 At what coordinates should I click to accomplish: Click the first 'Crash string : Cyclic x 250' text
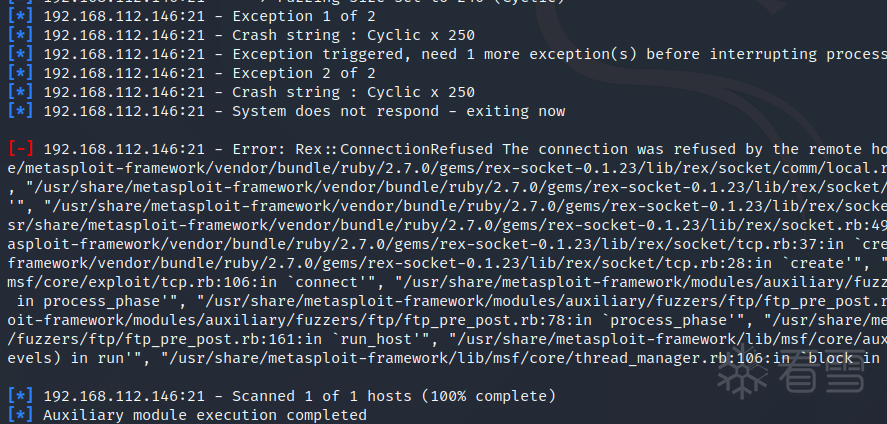[354, 36]
